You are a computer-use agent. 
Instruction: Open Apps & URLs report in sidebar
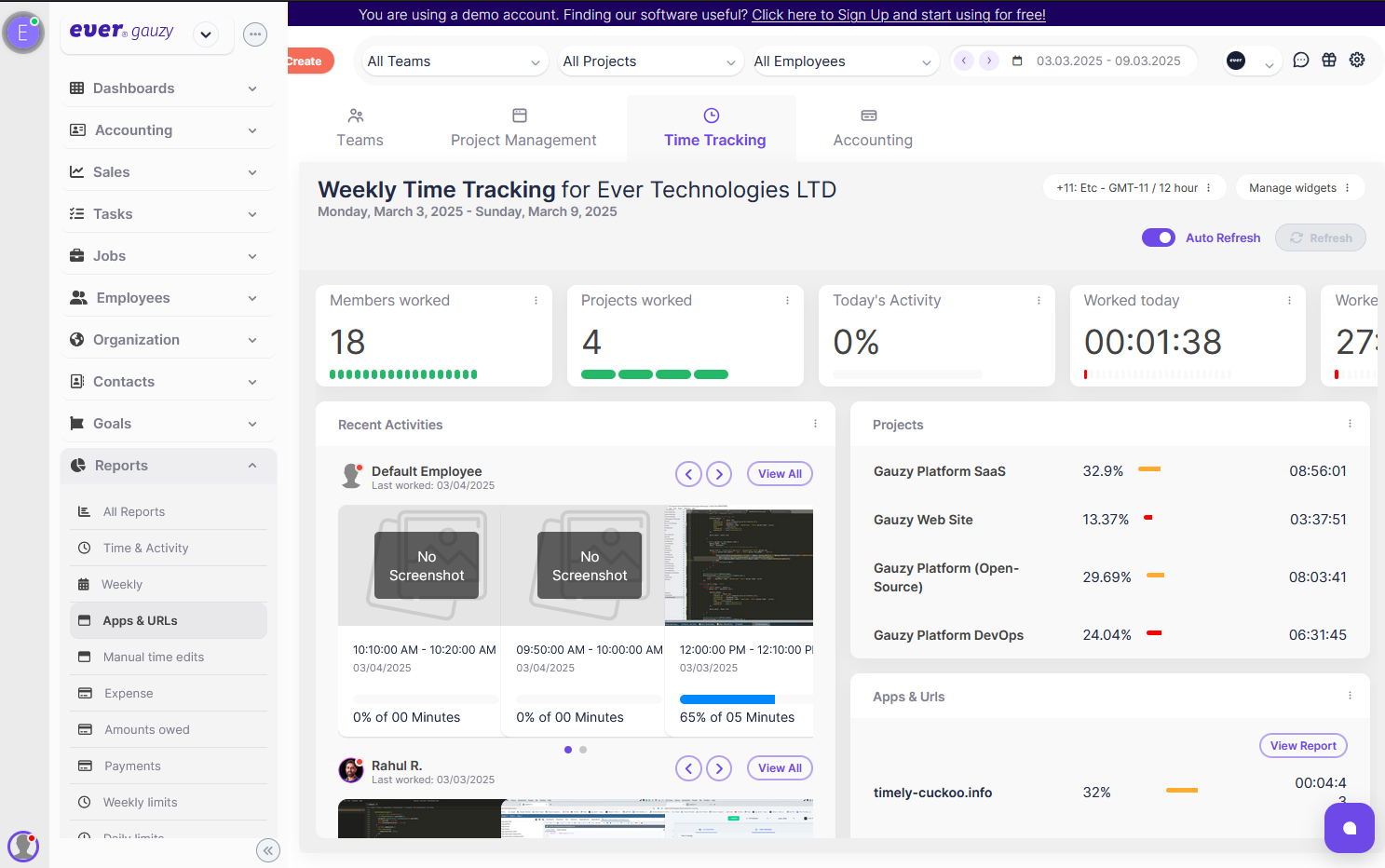pyautogui.click(x=169, y=621)
